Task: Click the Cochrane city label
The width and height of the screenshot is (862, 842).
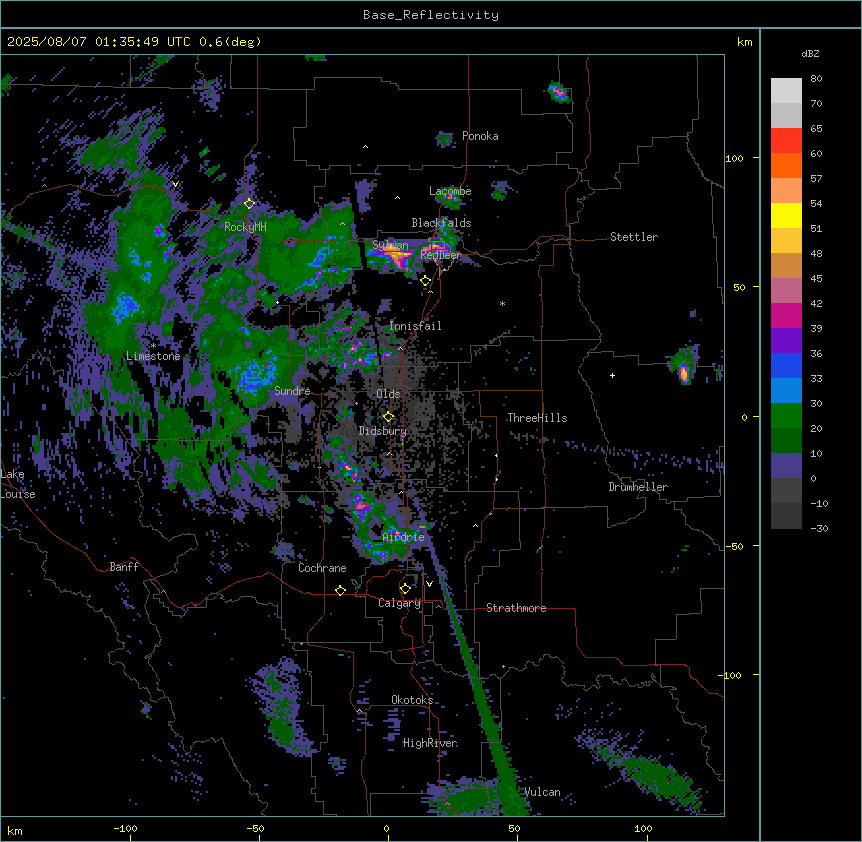Action: (322, 568)
